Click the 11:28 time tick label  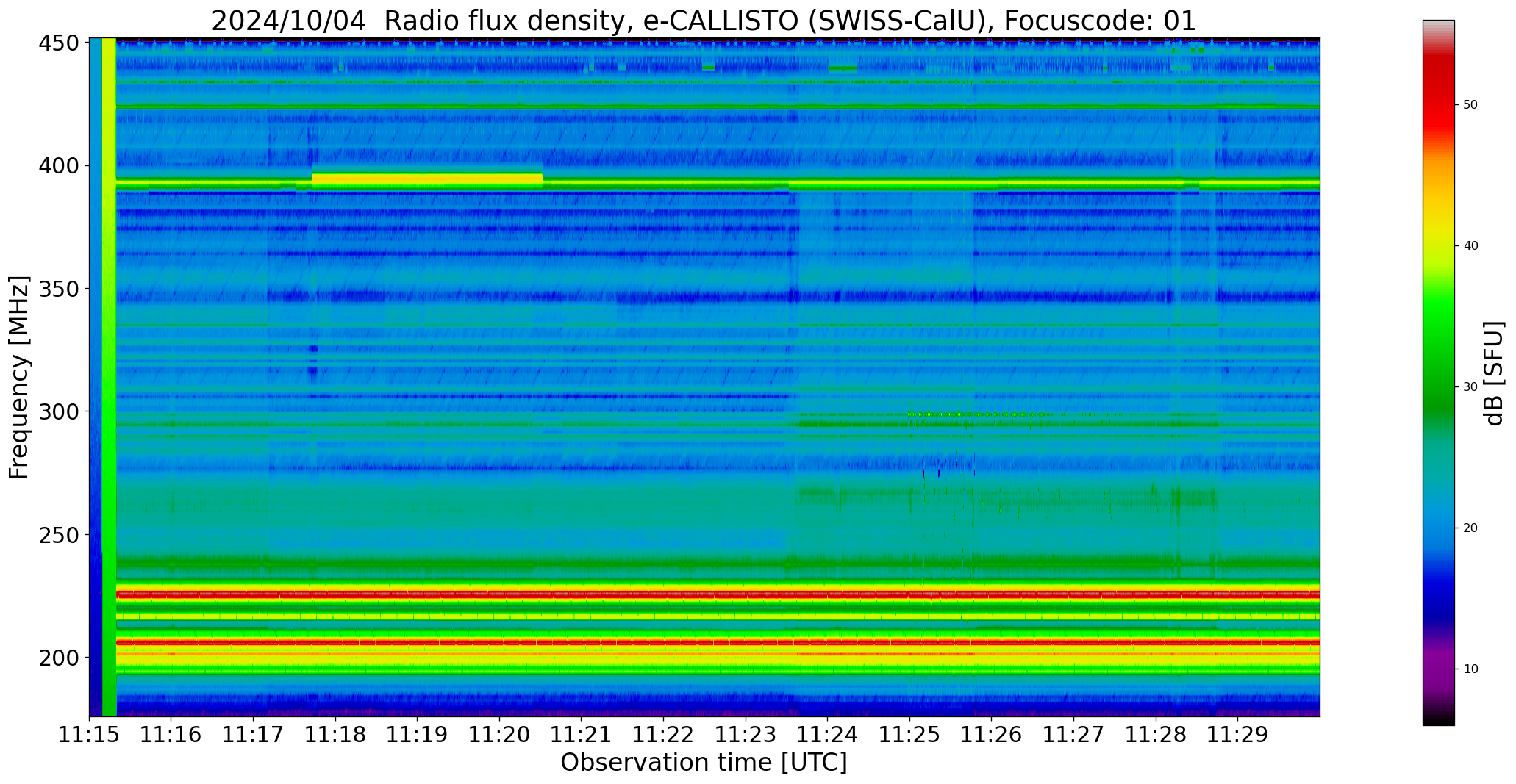[x=1155, y=734]
